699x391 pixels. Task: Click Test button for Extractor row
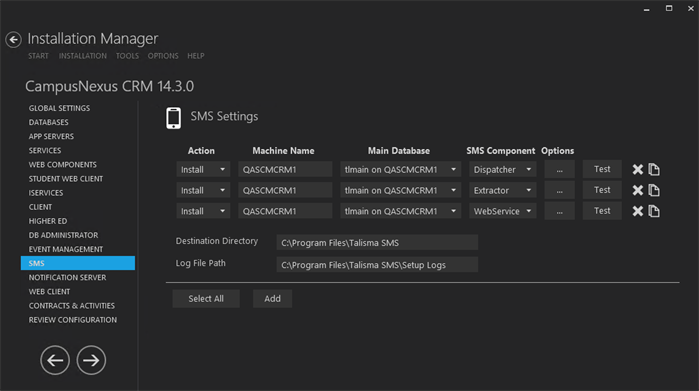click(x=602, y=190)
